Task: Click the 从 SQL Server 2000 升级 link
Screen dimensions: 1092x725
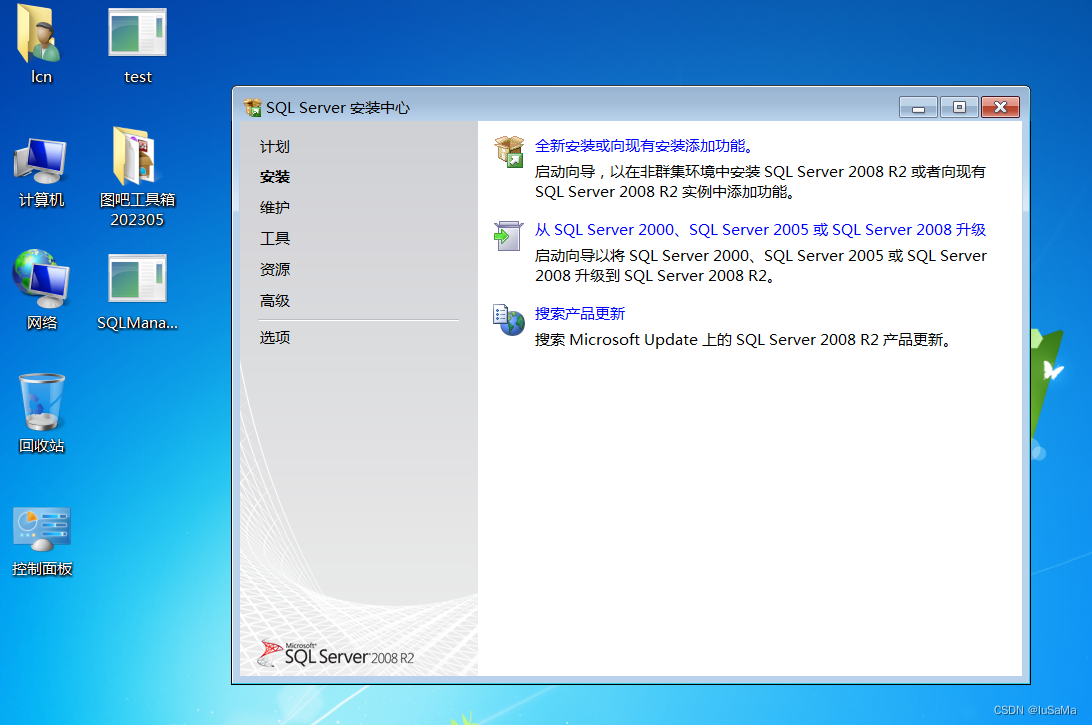Action: [x=760, y=230]
